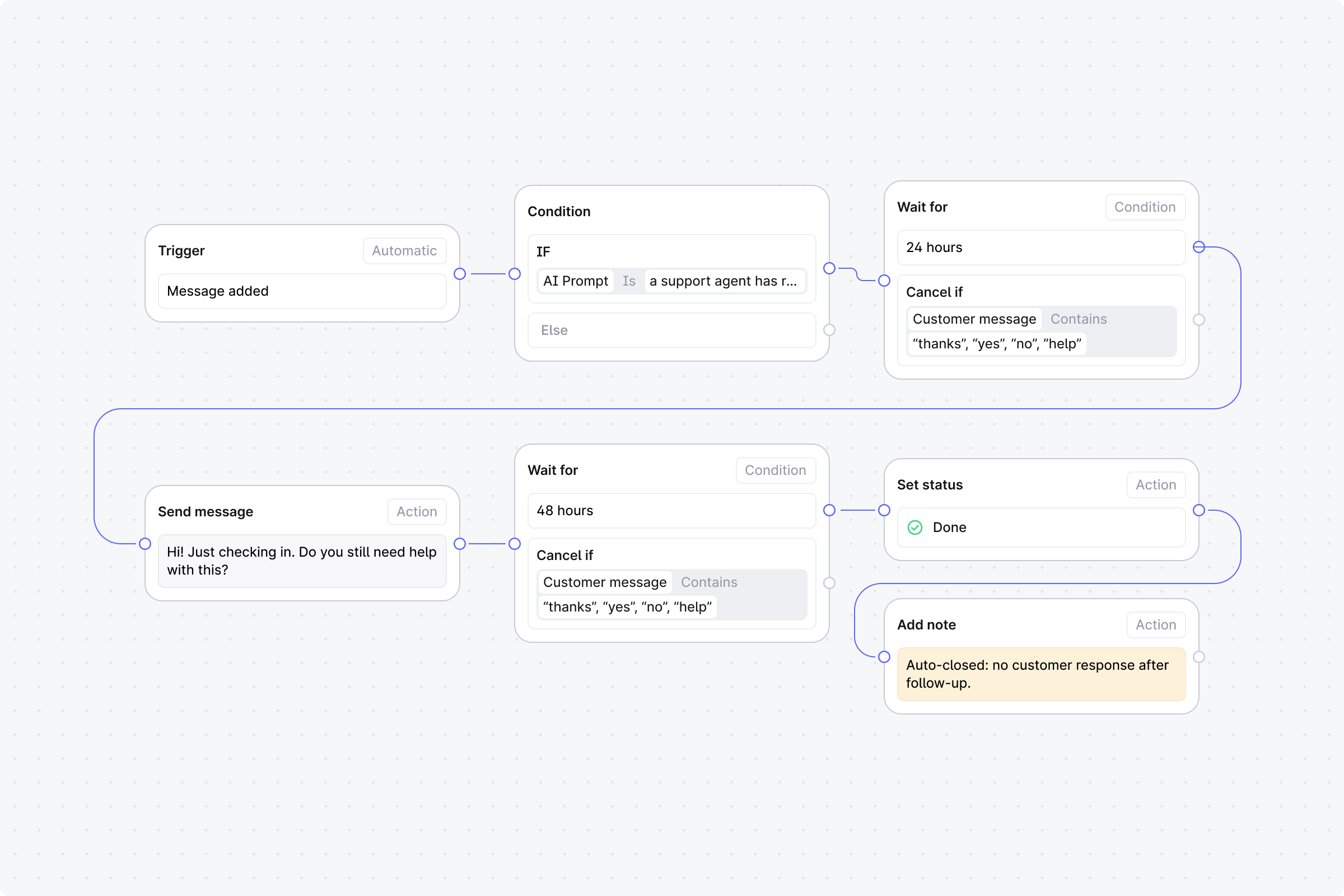
Task: Open the 48 hours wait duration field
Action: point(671,510)
